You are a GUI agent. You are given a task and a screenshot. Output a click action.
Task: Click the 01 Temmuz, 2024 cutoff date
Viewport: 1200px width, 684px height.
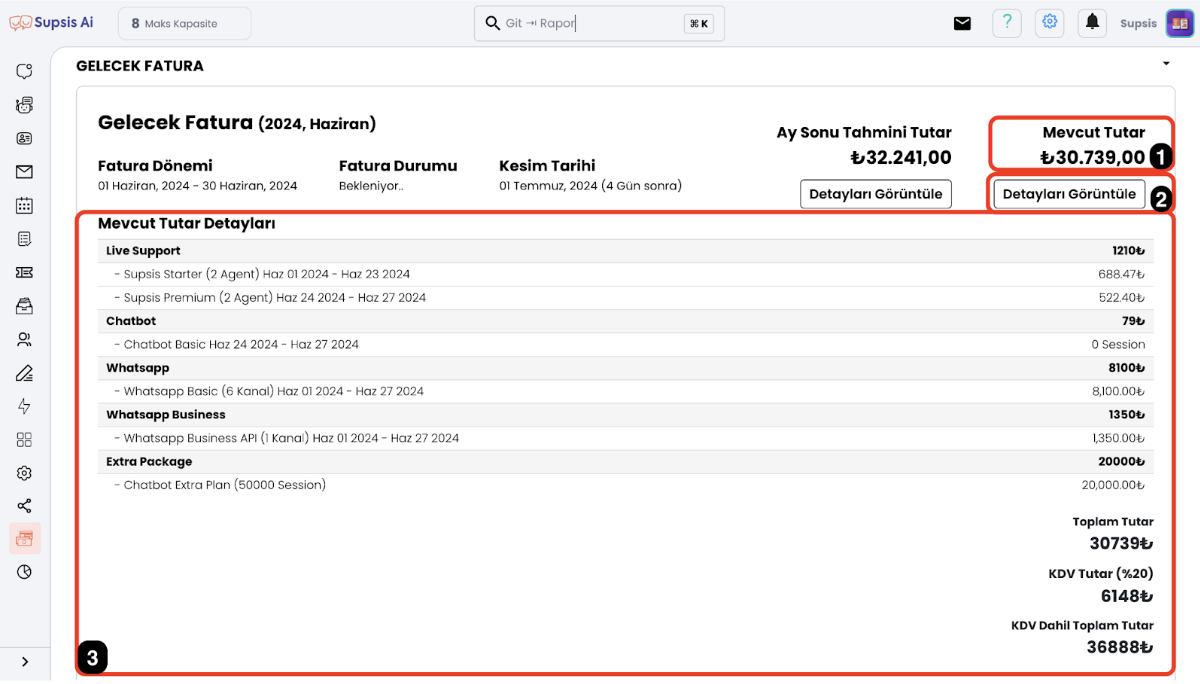click(590, 186)
